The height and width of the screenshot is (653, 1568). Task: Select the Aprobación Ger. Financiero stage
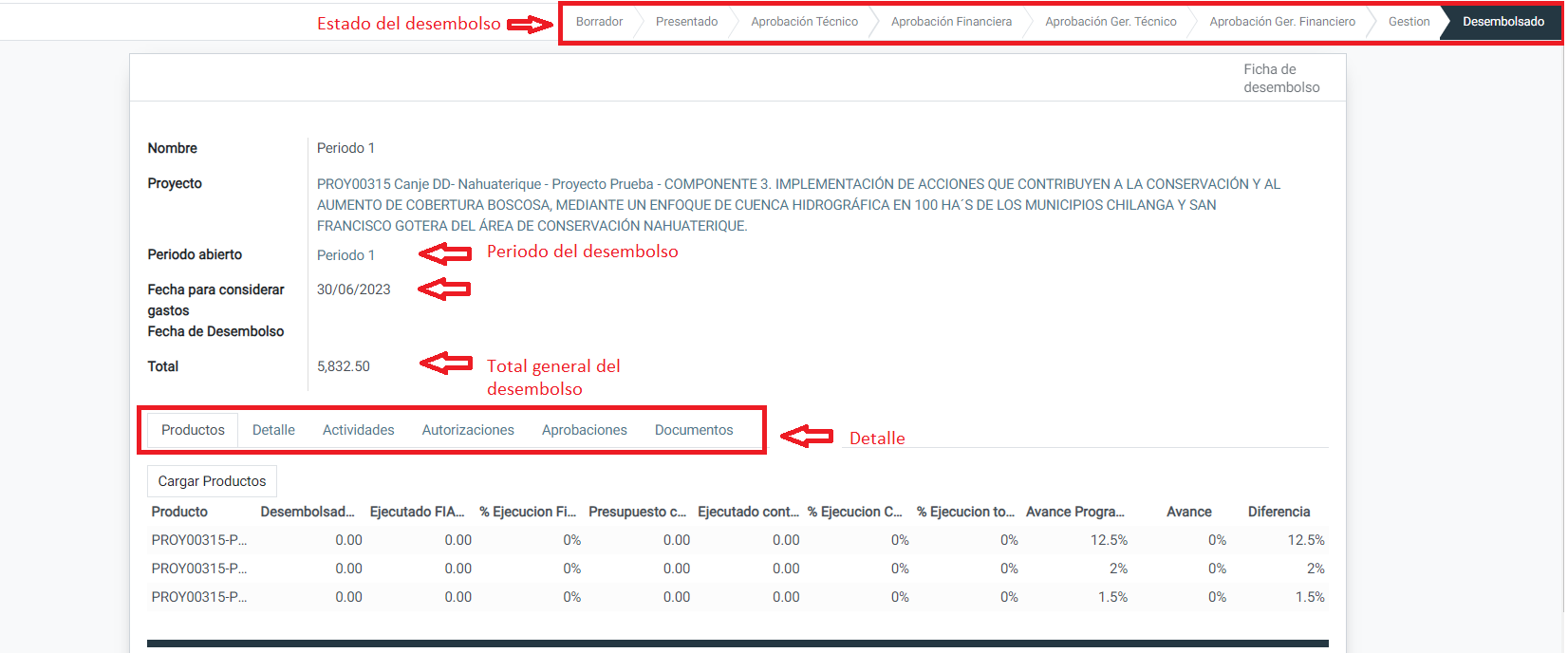click(1281, 22)
